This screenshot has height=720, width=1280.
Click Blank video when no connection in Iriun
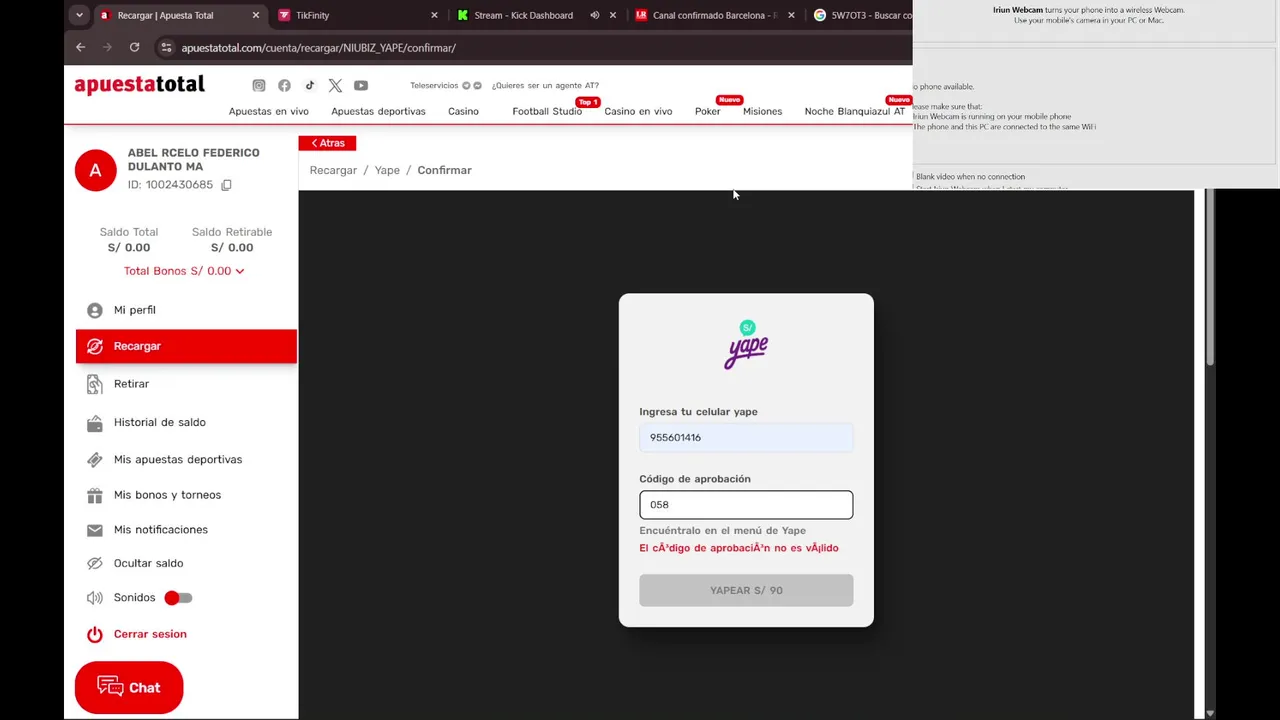point(970,177)
